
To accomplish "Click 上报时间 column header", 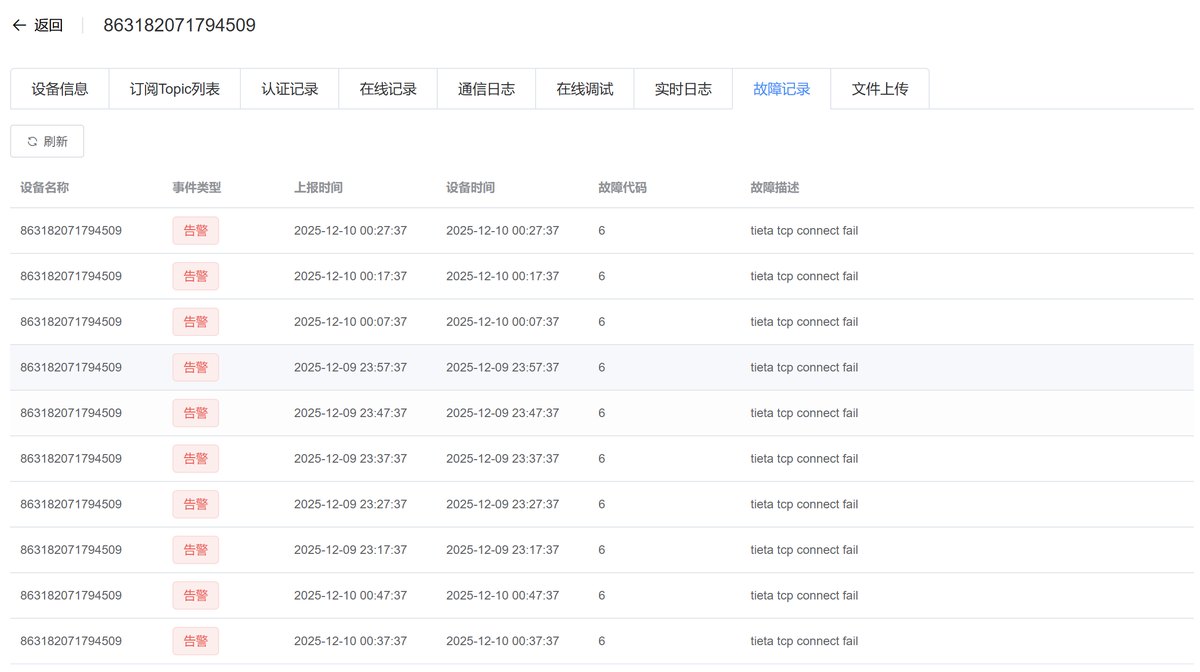I will pos(318,188).
